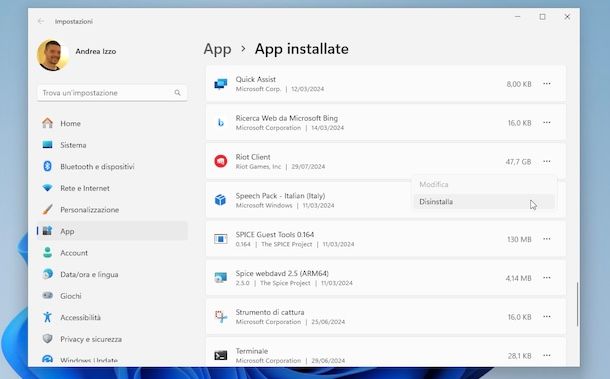610x379 pixels.
Task: Open Bluetooth e dispositivi settings
Action: click(112, 167)
